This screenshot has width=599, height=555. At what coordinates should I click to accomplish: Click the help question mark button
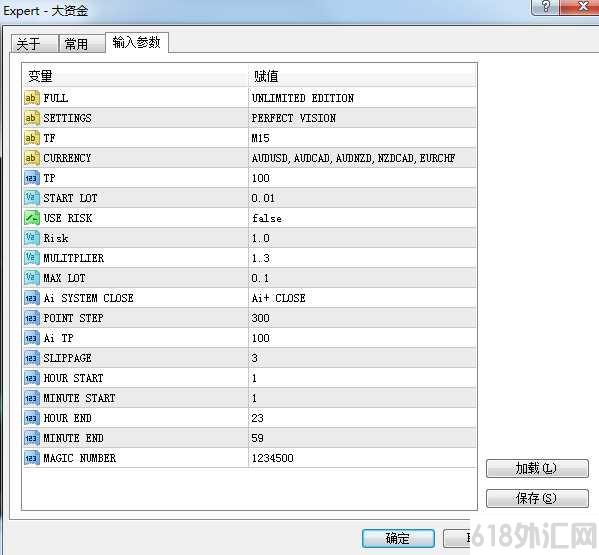click(x=546, y=6)
